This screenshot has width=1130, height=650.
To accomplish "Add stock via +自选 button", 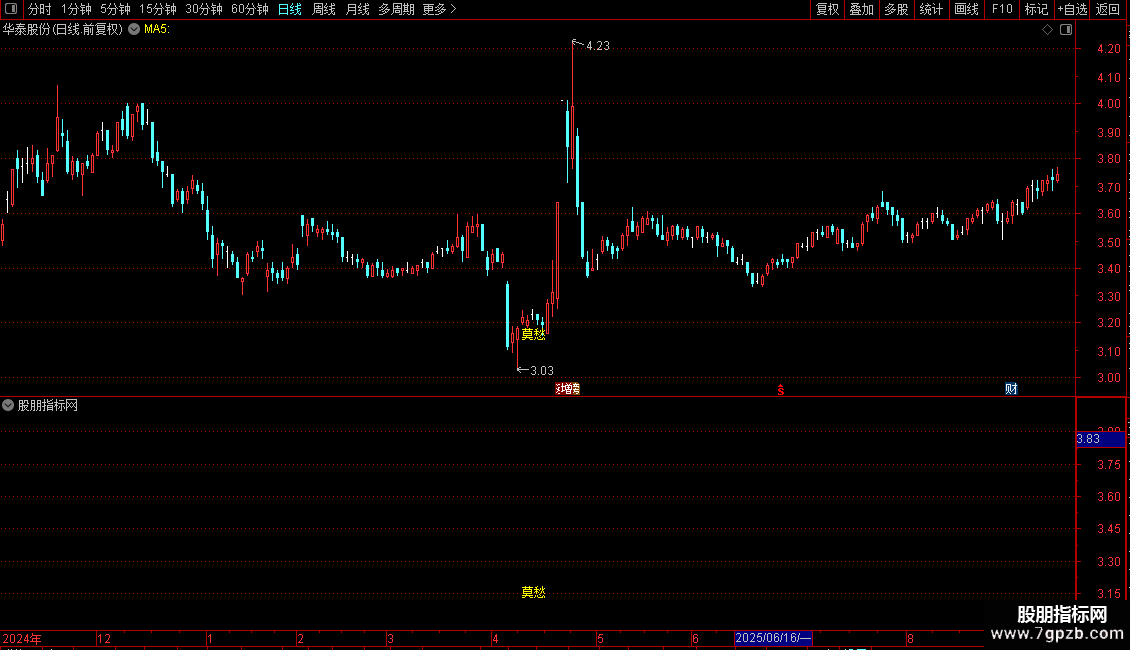I will coord(1072,9).
